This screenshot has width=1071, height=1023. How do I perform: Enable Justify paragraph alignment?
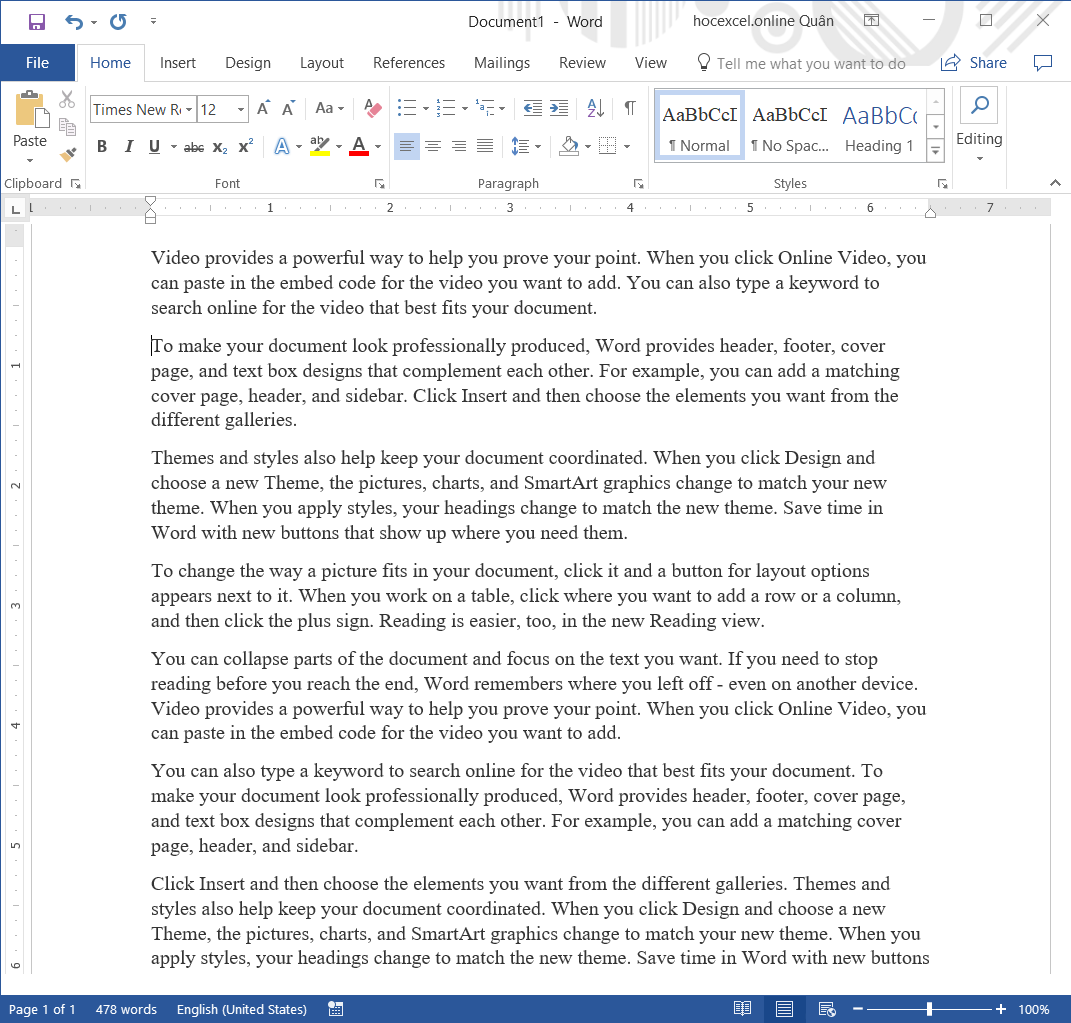485,147
